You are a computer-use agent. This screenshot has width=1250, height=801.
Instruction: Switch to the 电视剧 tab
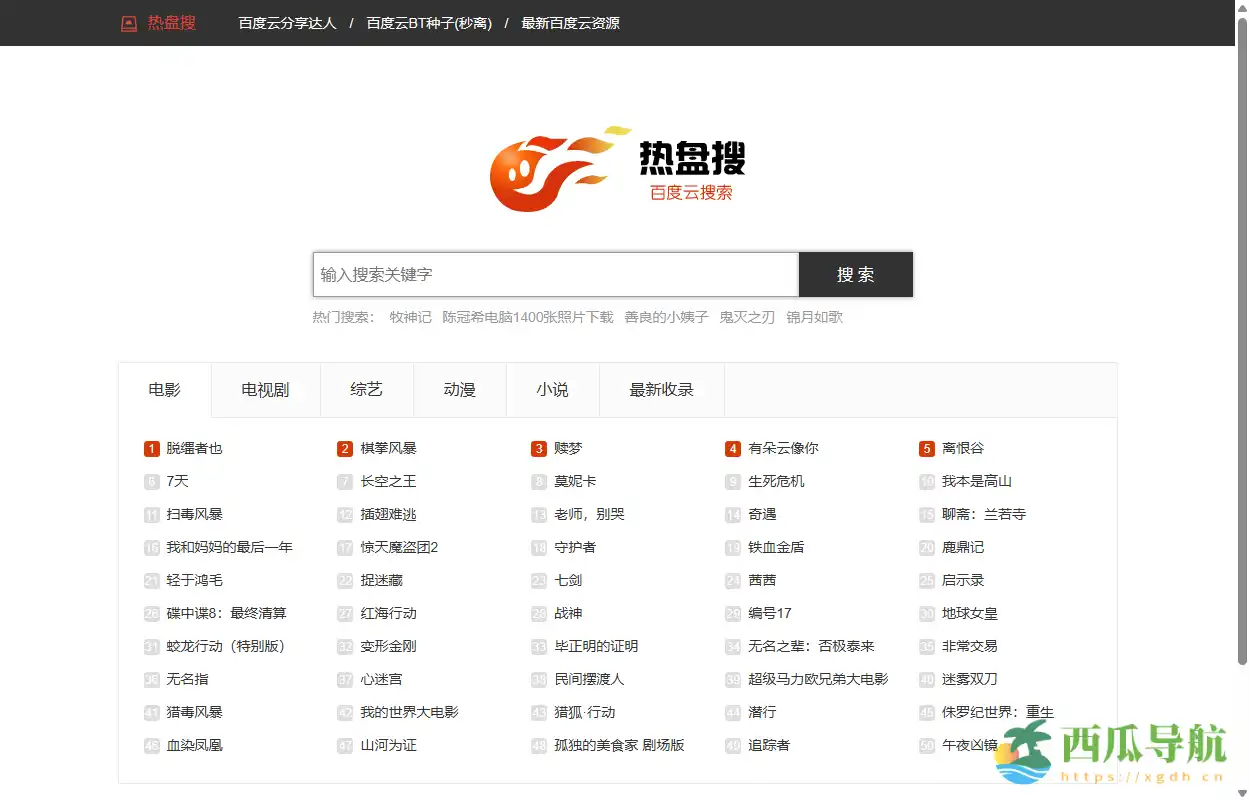(x=264, y=390)
